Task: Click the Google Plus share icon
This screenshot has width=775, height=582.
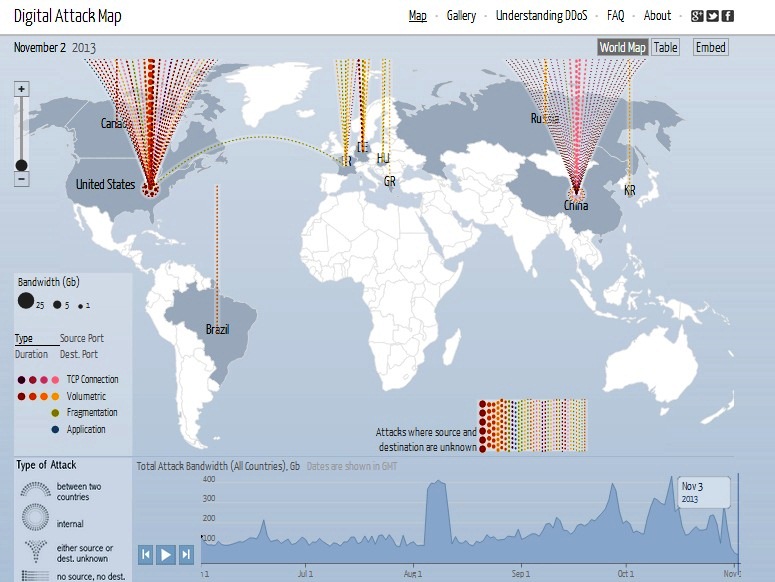Action: tap(697, 16)
